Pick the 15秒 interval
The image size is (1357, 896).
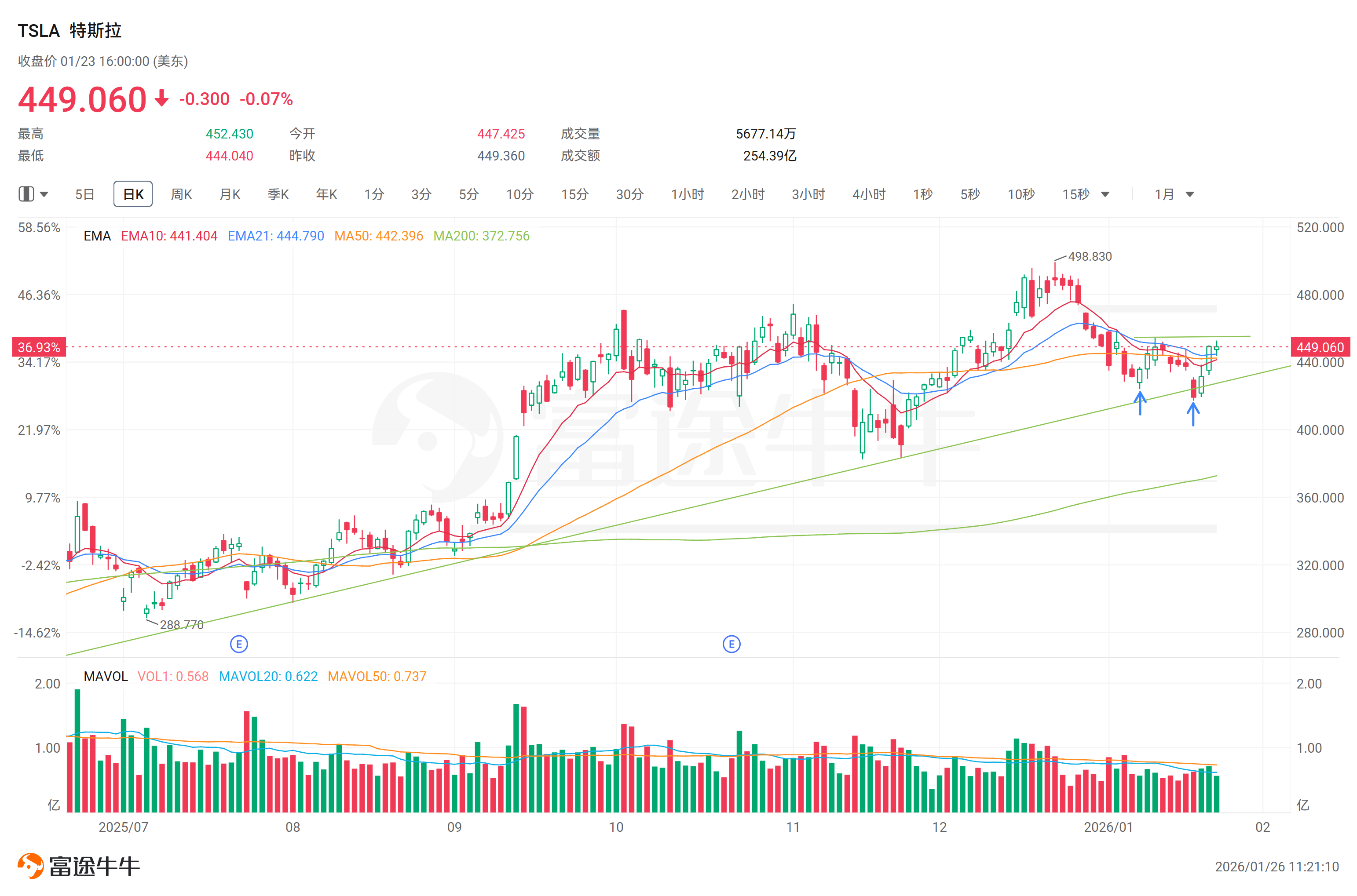[1076, 194]
